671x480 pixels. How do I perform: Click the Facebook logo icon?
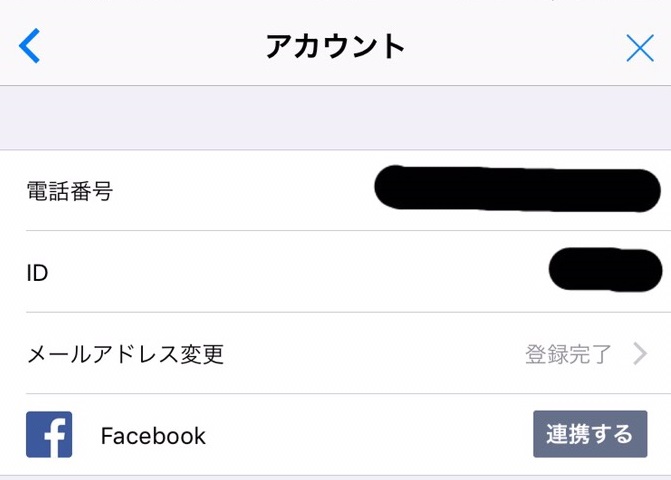pyautogui.click(x=49, y=435)
